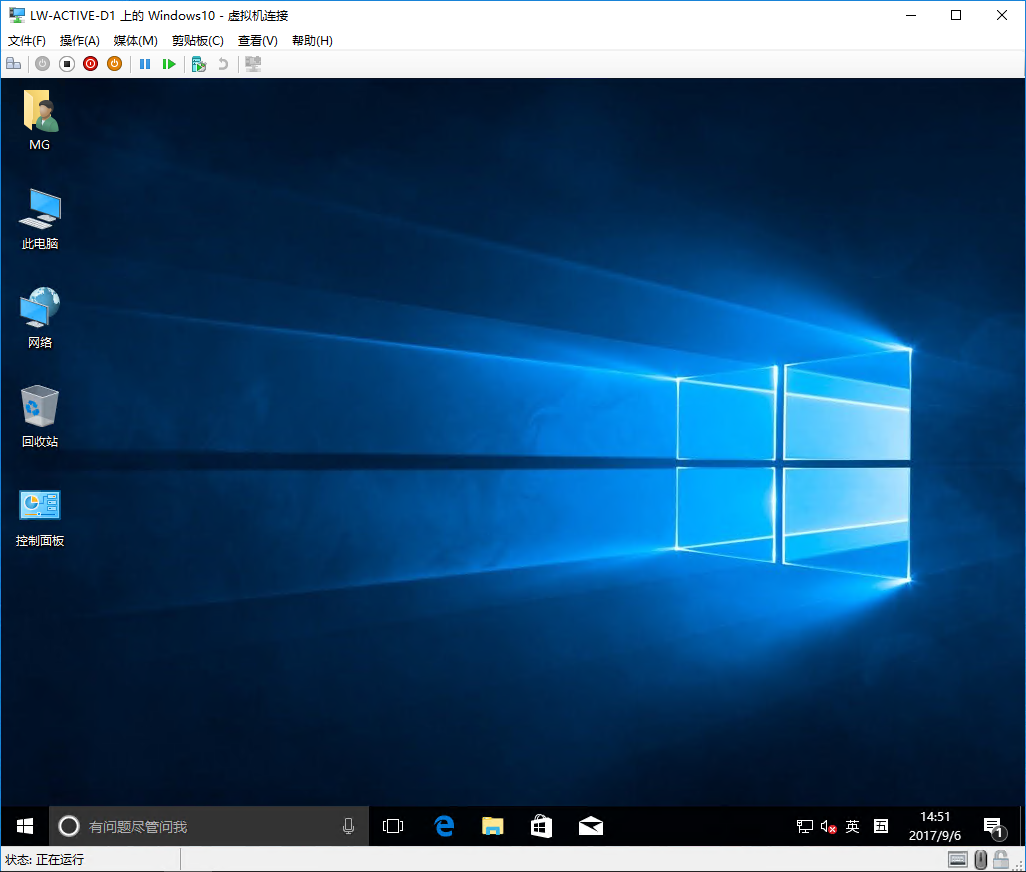Switch input language via 英 indicator
Screen dimensions: 1026x872
[852, 826]
